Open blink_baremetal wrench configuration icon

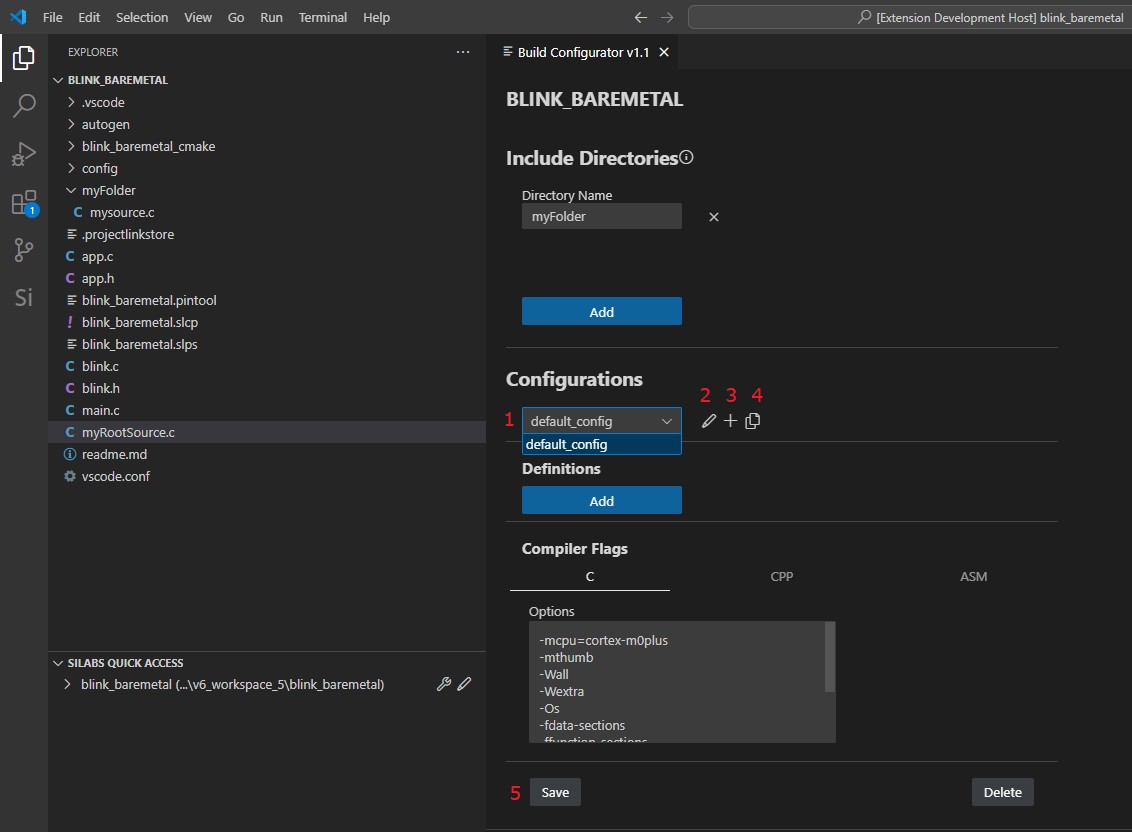click(x=444, y=684)
